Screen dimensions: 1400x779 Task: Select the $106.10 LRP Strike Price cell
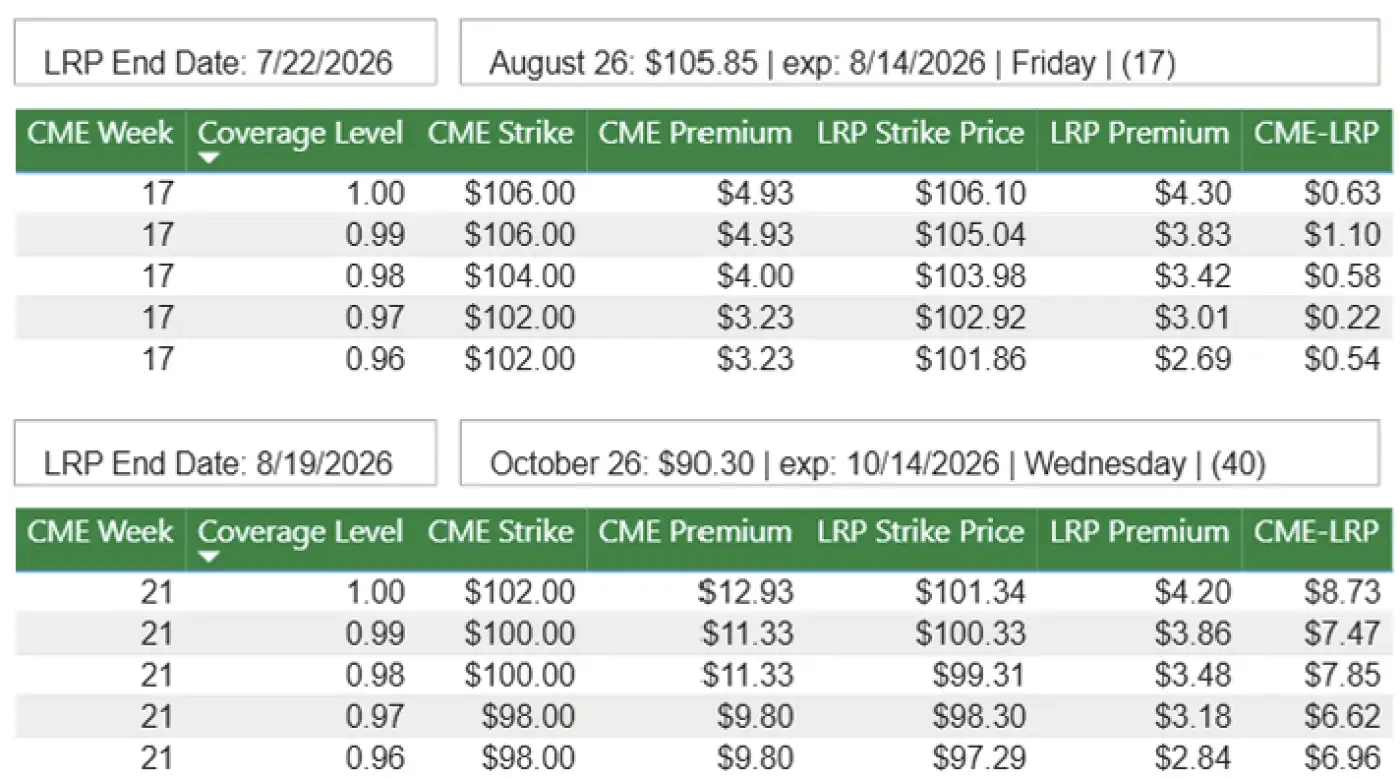pyautogui.click(x=970, y=193)
